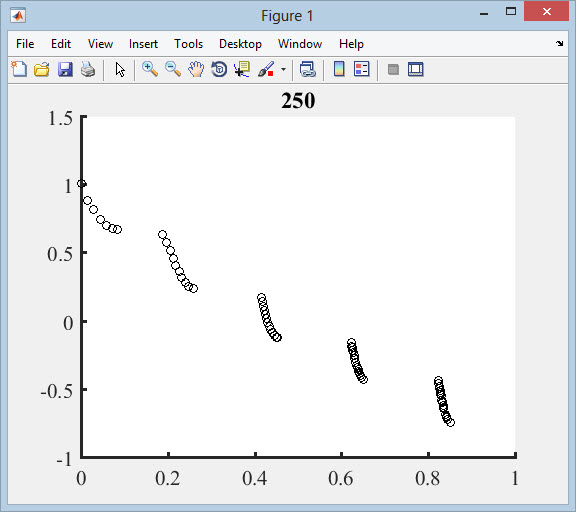Click the New Figure icon

pos(19,69)
